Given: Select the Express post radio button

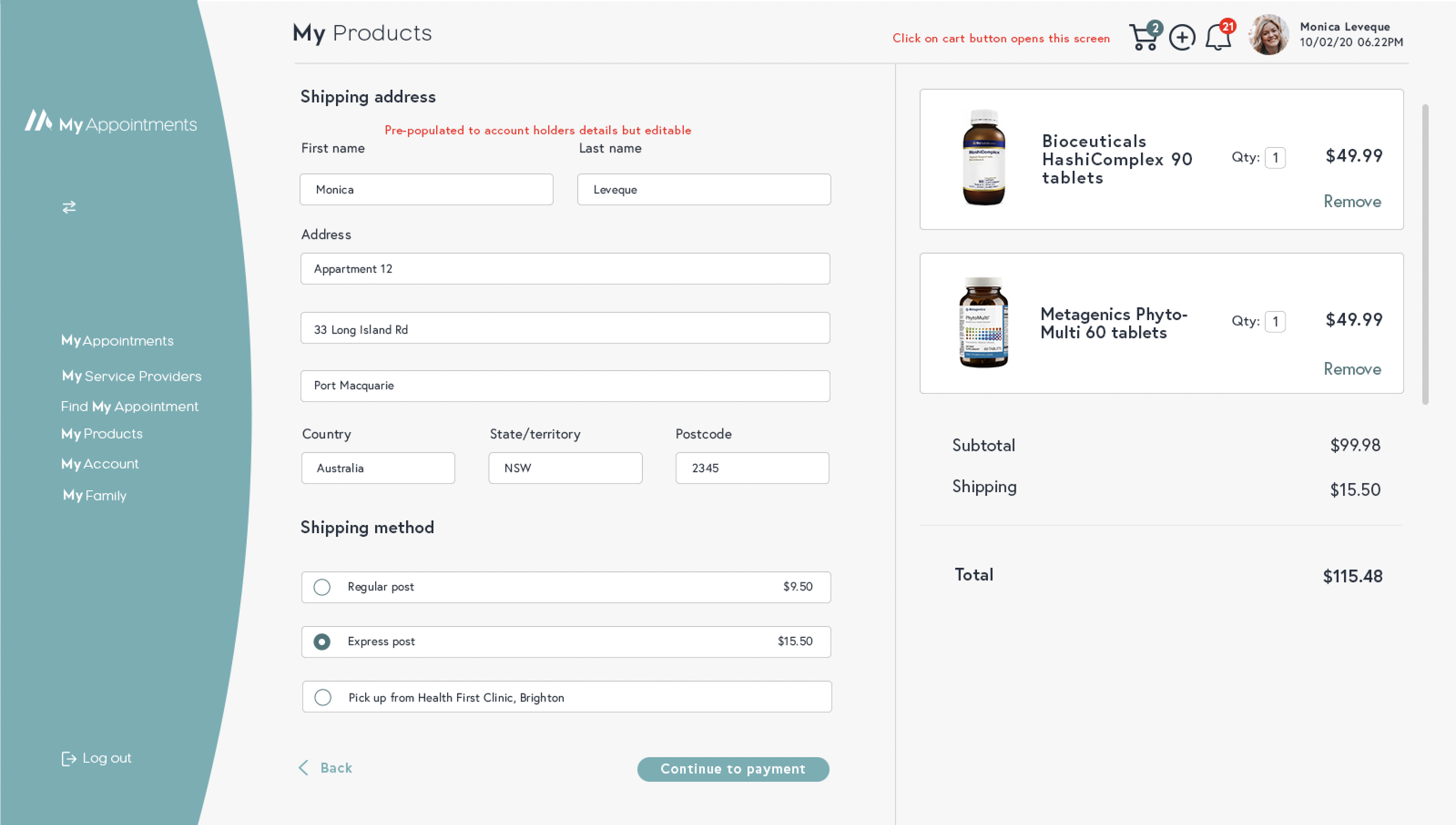Looking at the screenshot, I should point(322,642).
